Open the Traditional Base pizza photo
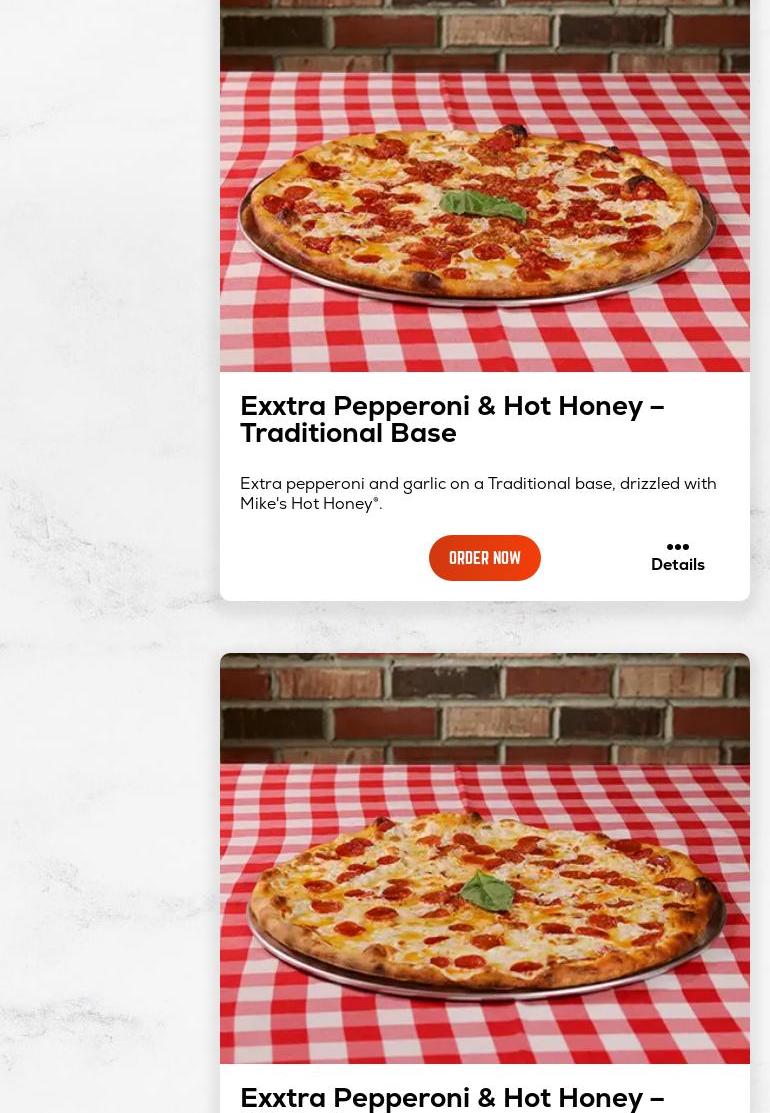The image size is (770, 1113). coord(485,186)
